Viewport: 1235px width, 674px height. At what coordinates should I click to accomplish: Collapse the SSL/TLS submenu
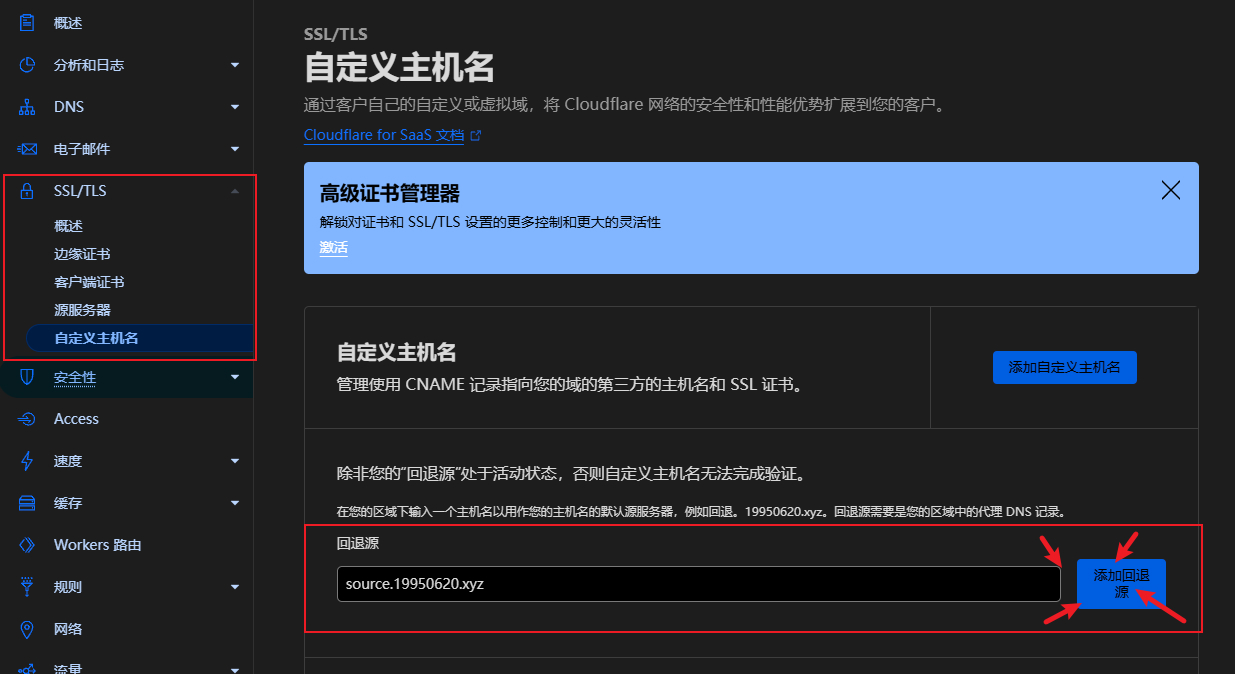tap(234, 189)
